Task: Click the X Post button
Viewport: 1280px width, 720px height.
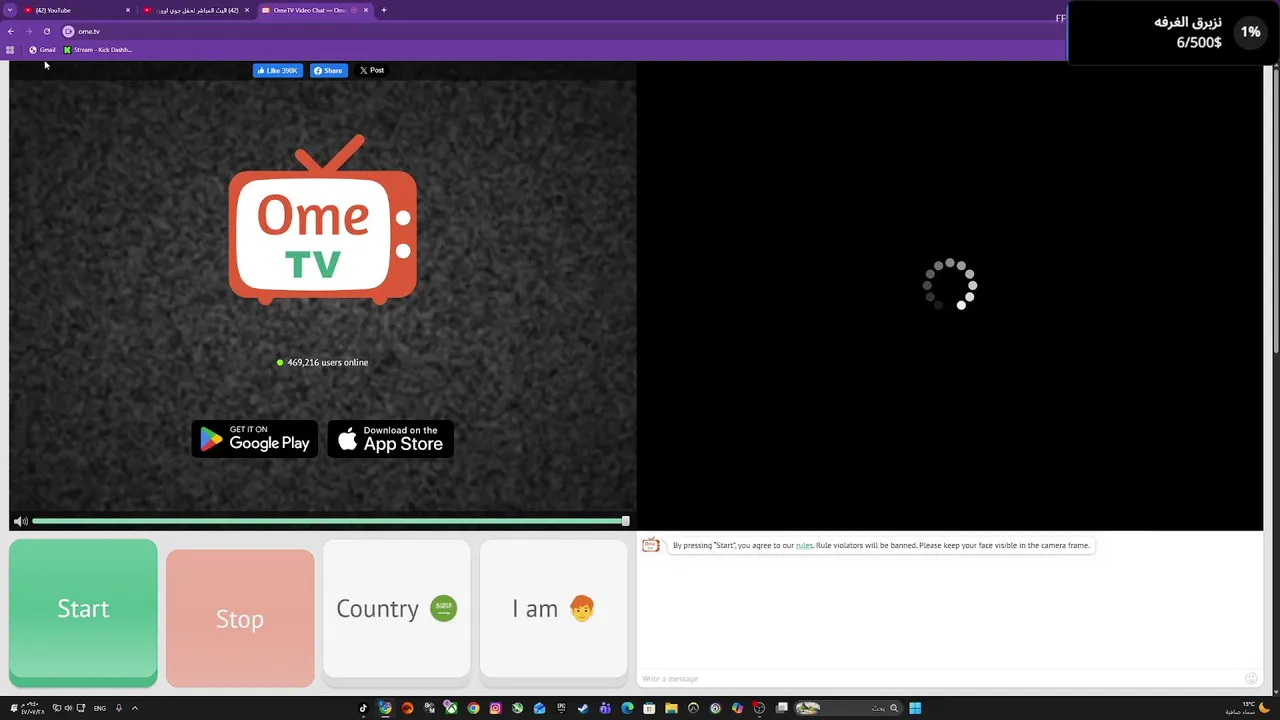Action: [x=371, y=70]
